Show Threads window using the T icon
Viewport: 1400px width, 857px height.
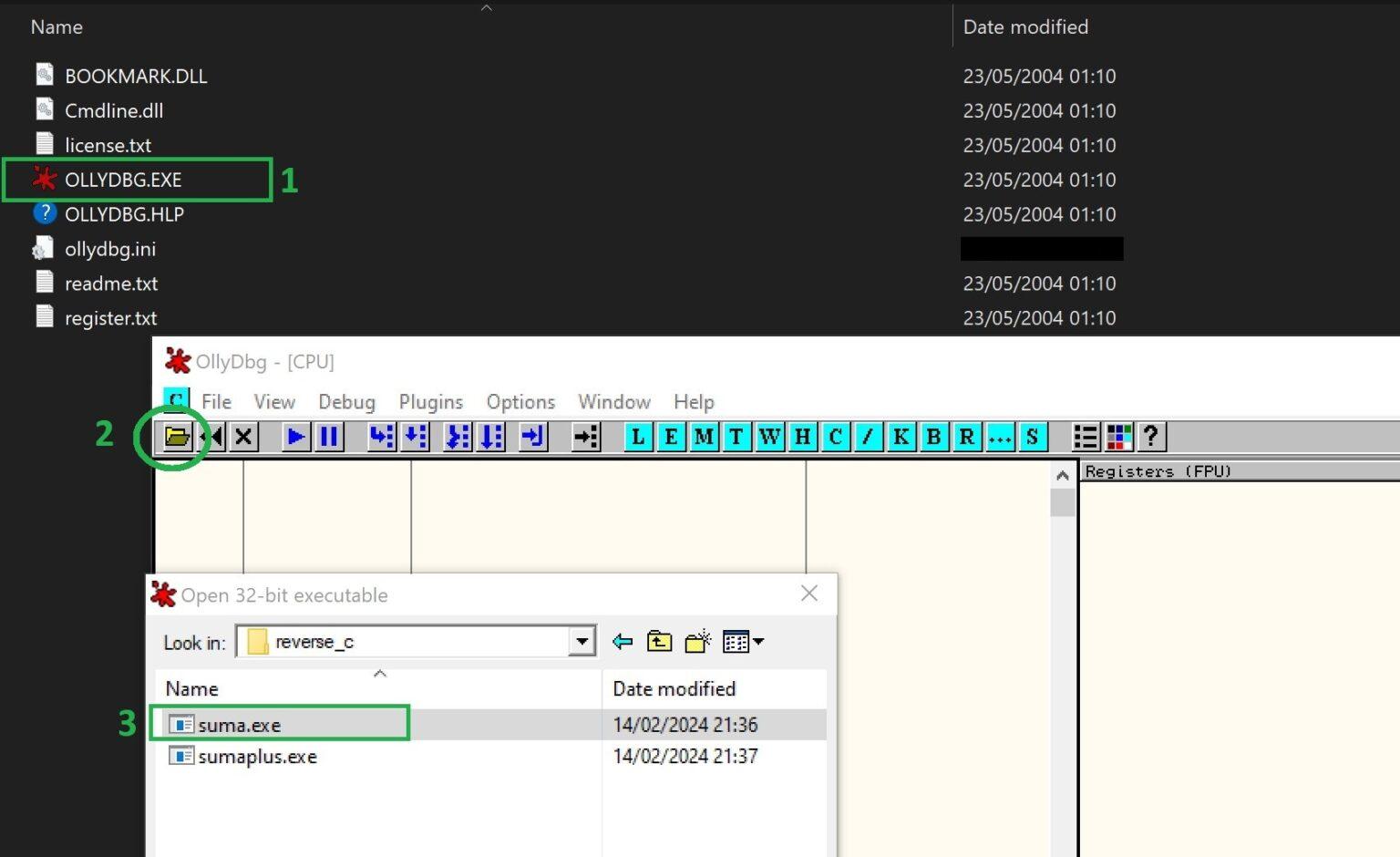pyautogui.click(x=736, y=437)
